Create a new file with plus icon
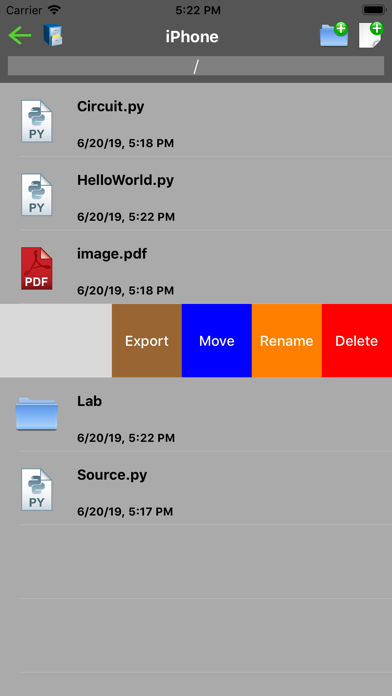This screenshot has width=392, height=696. click(x=371, y=35)
